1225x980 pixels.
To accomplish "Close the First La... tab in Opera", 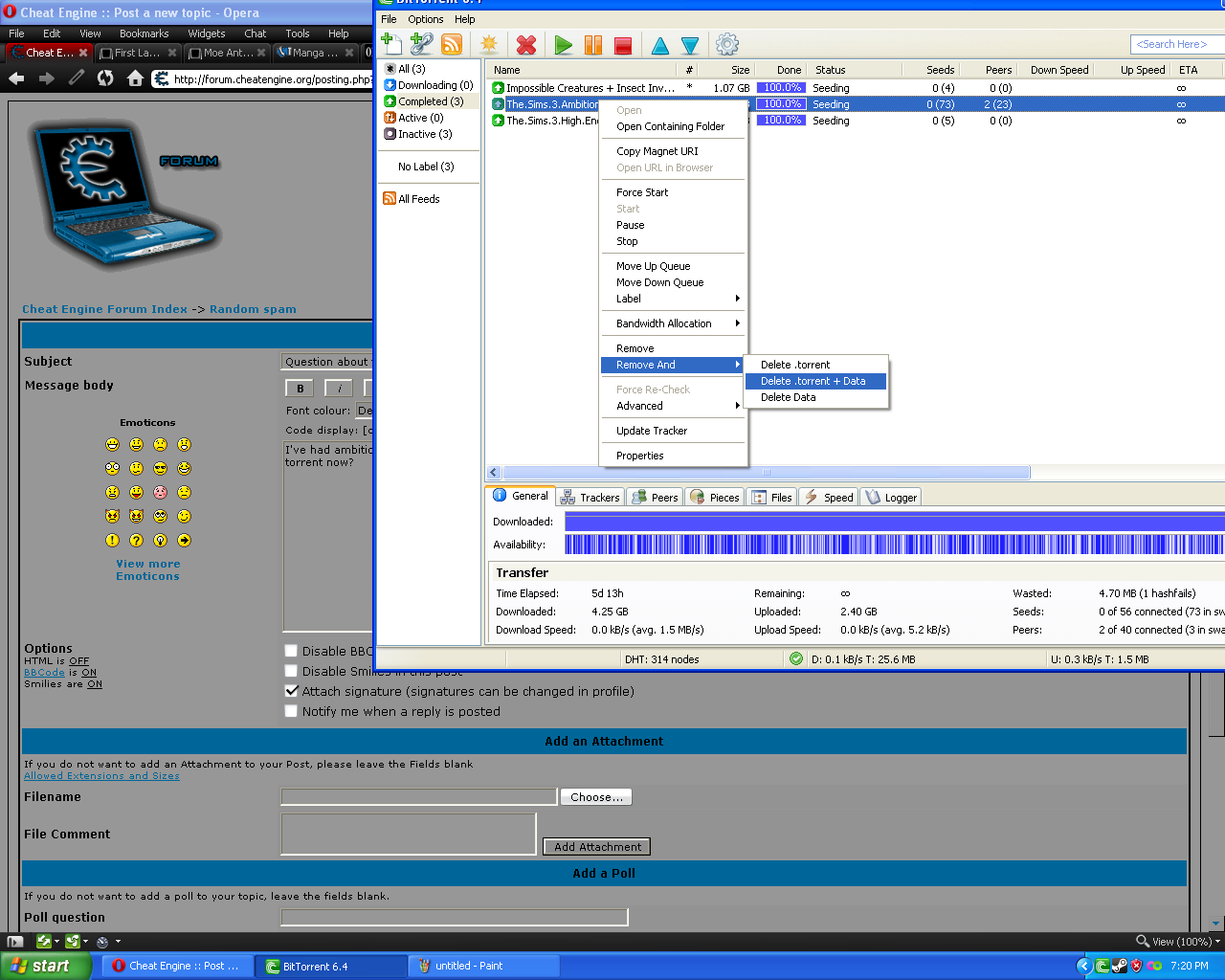I will pyautogui.click(x=172, y=53).
